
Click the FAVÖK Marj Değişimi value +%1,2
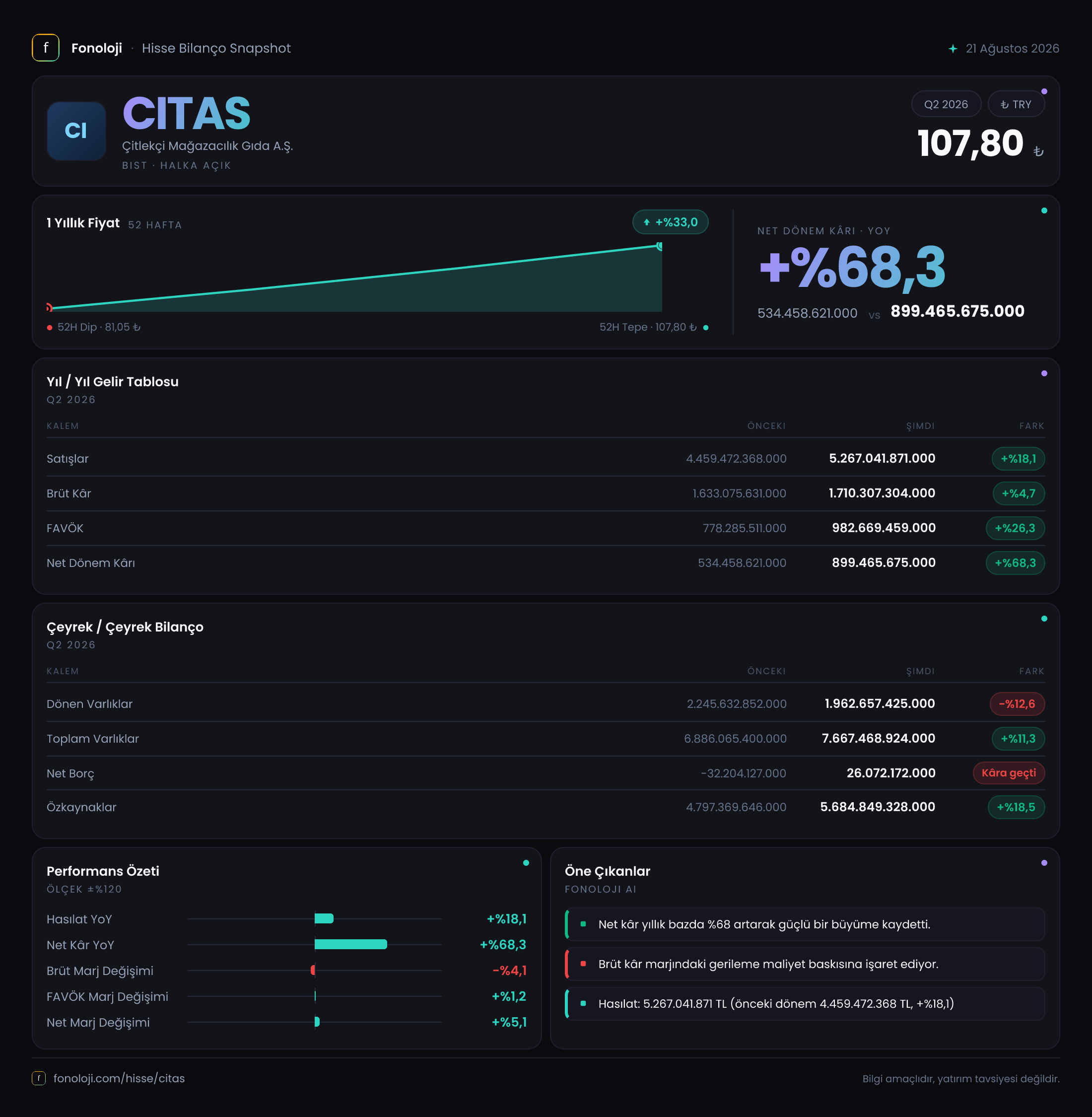tap(509, 996)
